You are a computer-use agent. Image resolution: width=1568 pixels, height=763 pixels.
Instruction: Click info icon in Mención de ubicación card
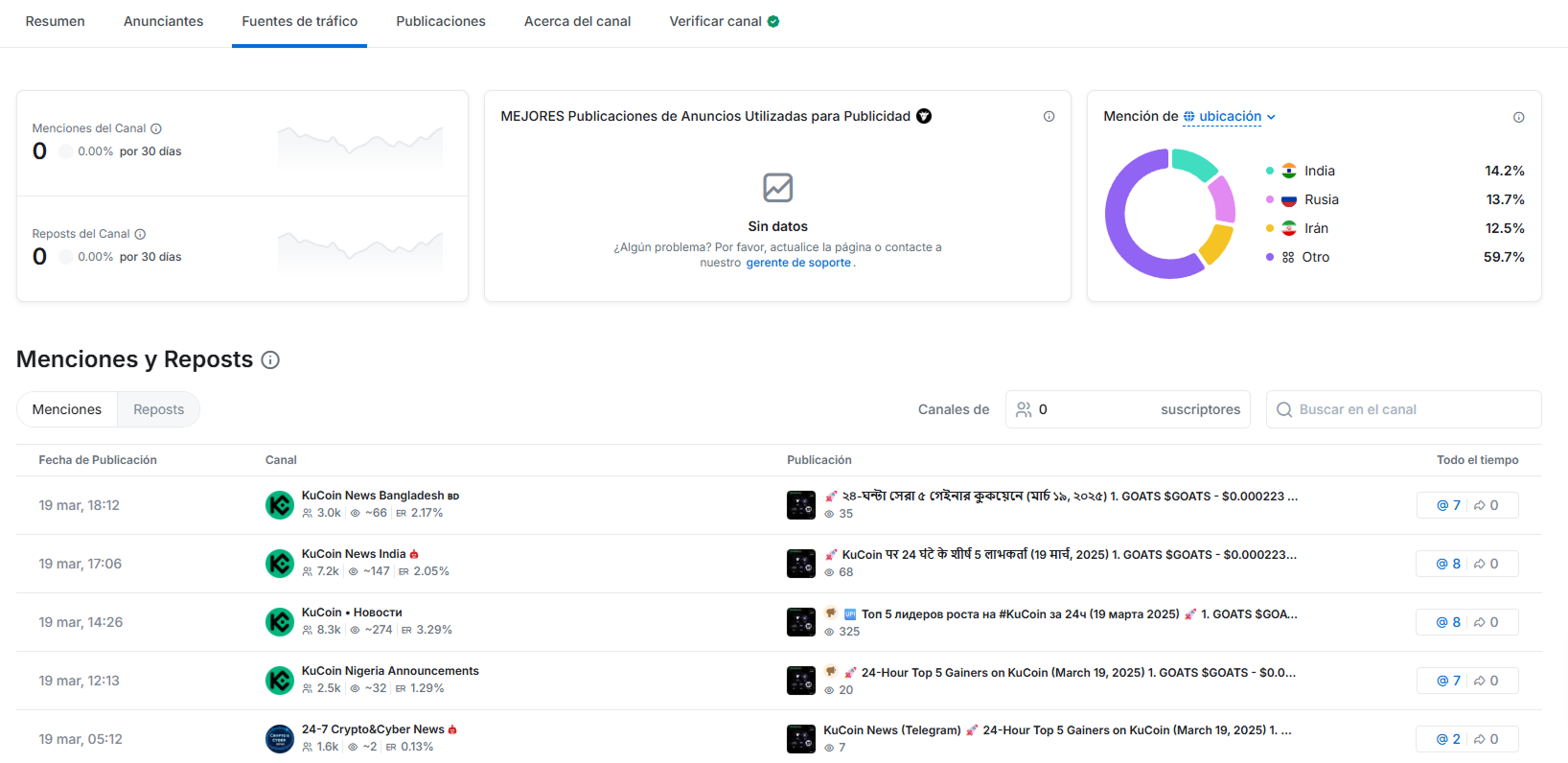(x=1518, y=117)
